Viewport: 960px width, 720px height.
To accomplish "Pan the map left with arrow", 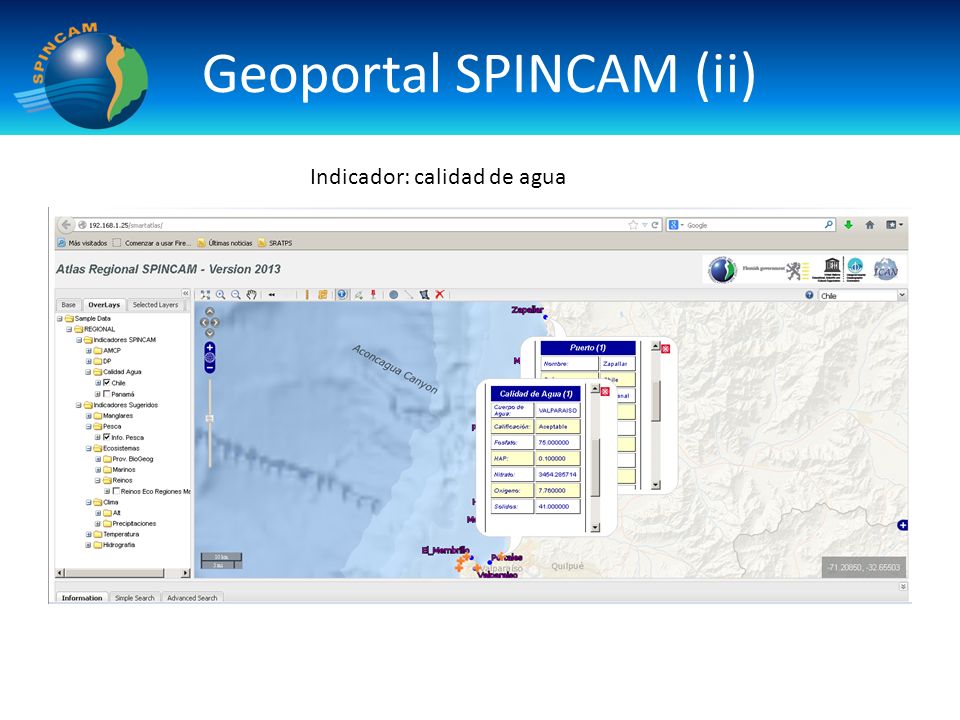I will click(204, 322).
